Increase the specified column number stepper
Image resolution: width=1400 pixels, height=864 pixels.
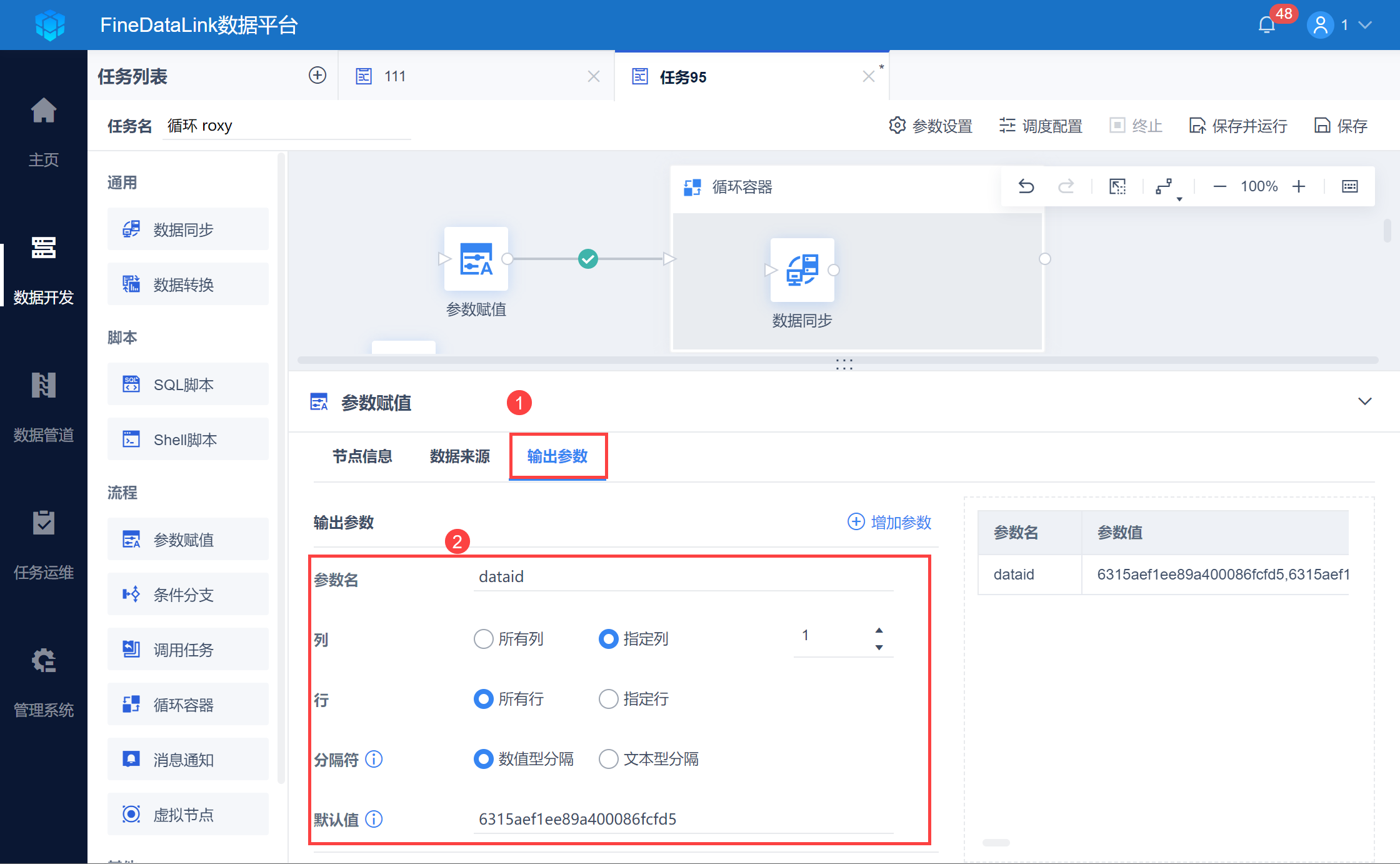click(879, 630)
